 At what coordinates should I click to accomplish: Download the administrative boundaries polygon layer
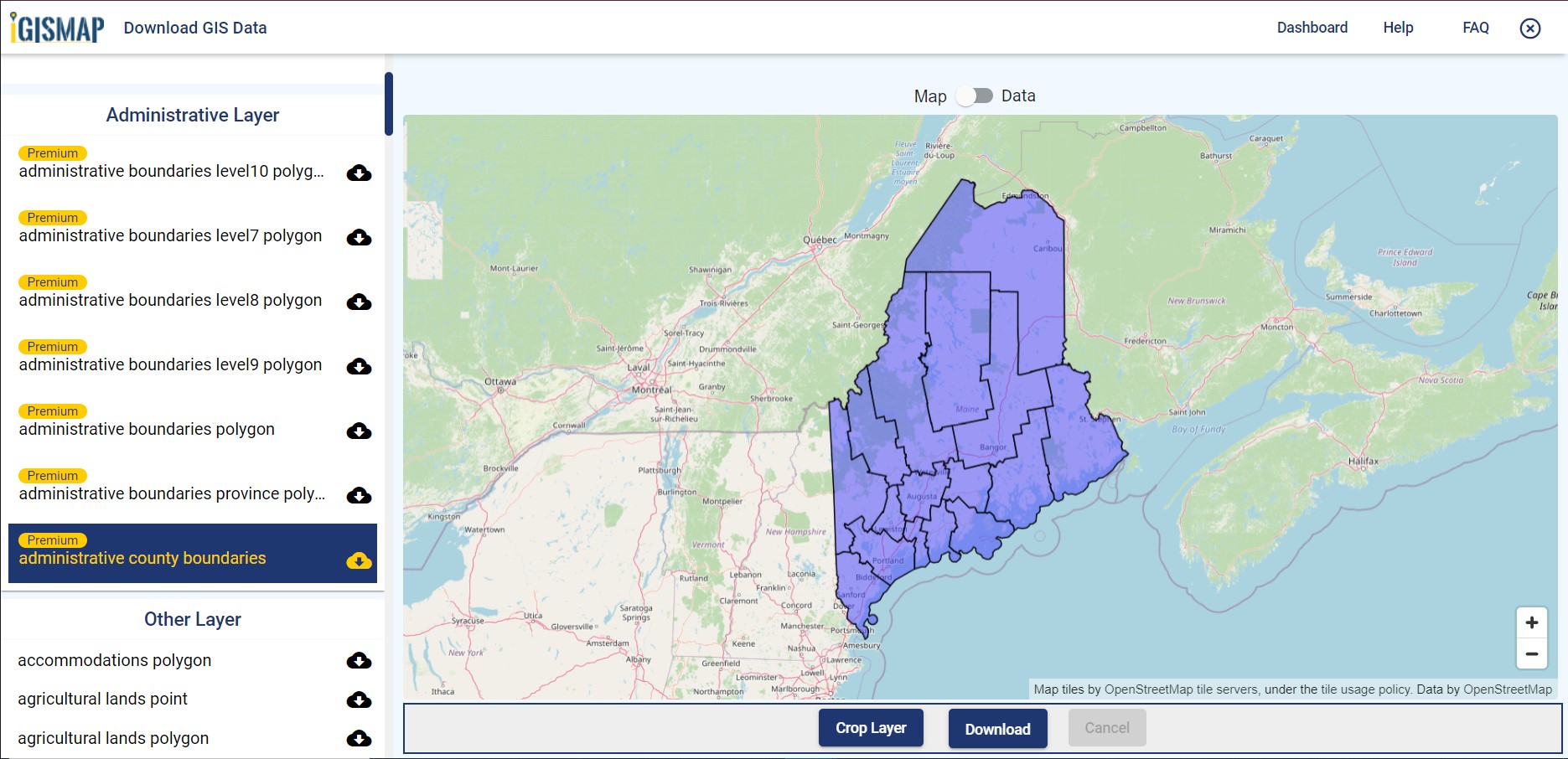[x=358, y=431]
